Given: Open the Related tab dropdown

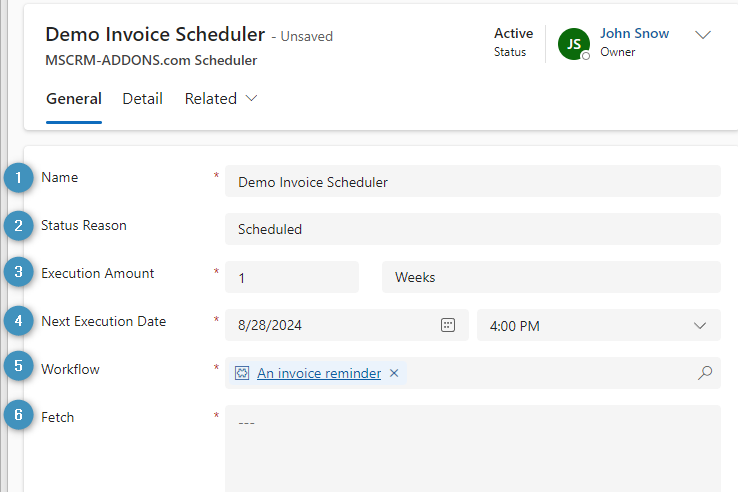Looking at the screenshot, I should click(x=221, y=99).
